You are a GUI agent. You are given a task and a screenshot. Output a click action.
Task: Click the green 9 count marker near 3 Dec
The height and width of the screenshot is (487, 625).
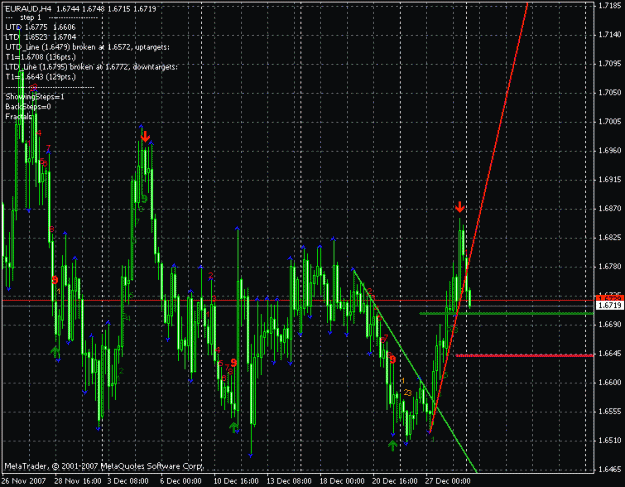tap(144, 198)
